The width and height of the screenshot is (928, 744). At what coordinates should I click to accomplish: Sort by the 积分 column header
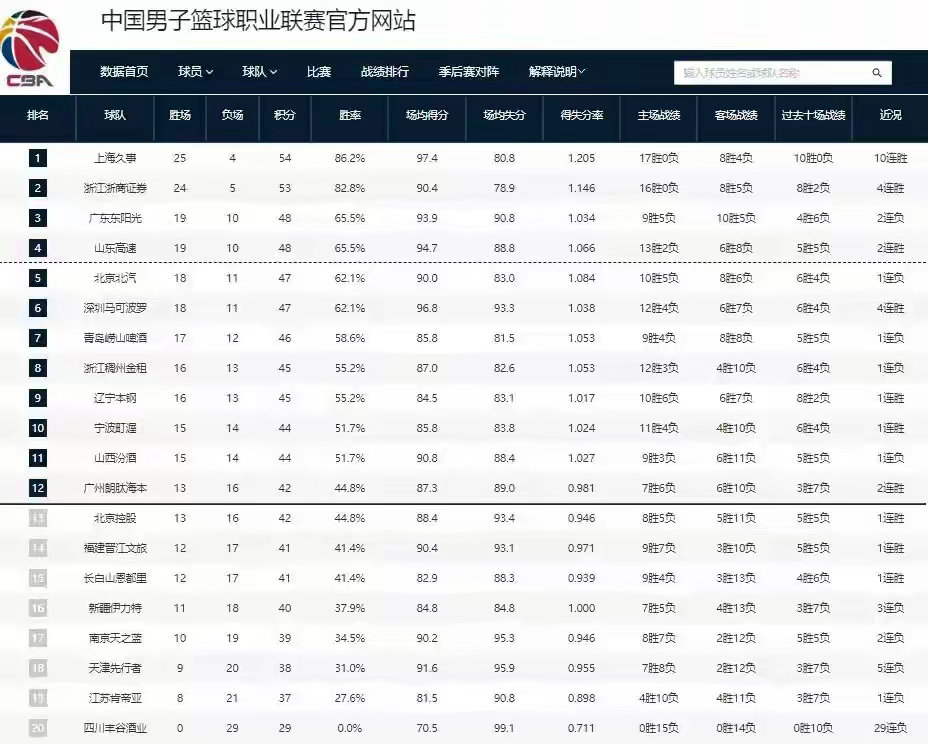(x=285, y=115)
